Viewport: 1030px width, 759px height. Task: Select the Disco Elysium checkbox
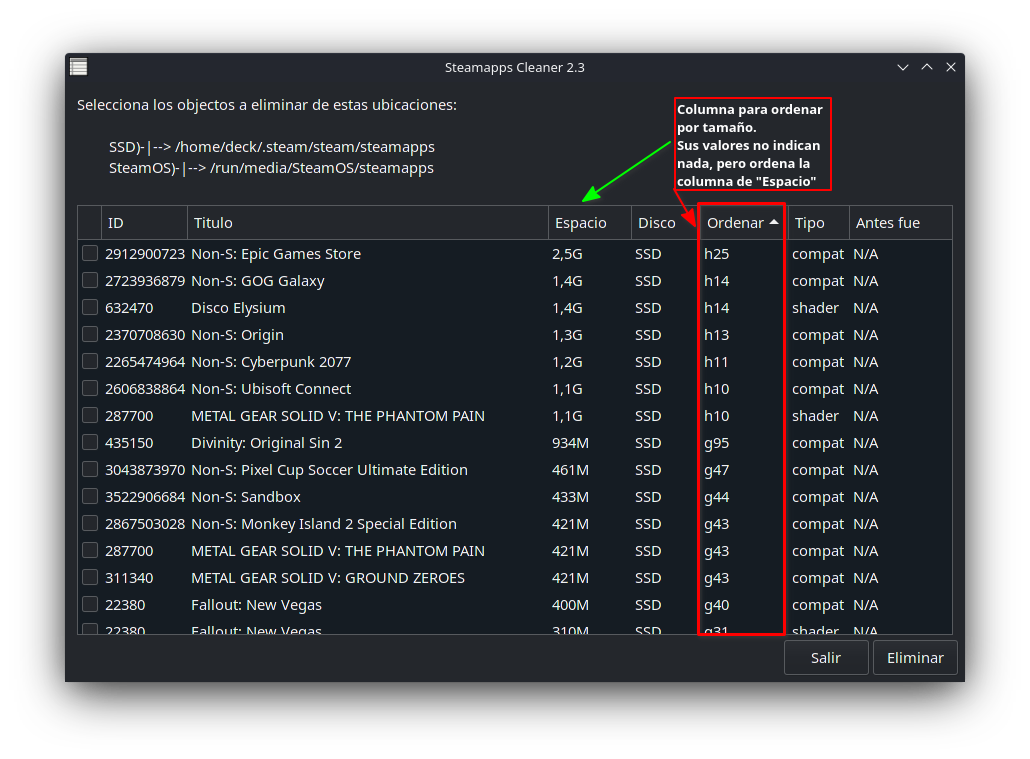(x=90, y=307)
